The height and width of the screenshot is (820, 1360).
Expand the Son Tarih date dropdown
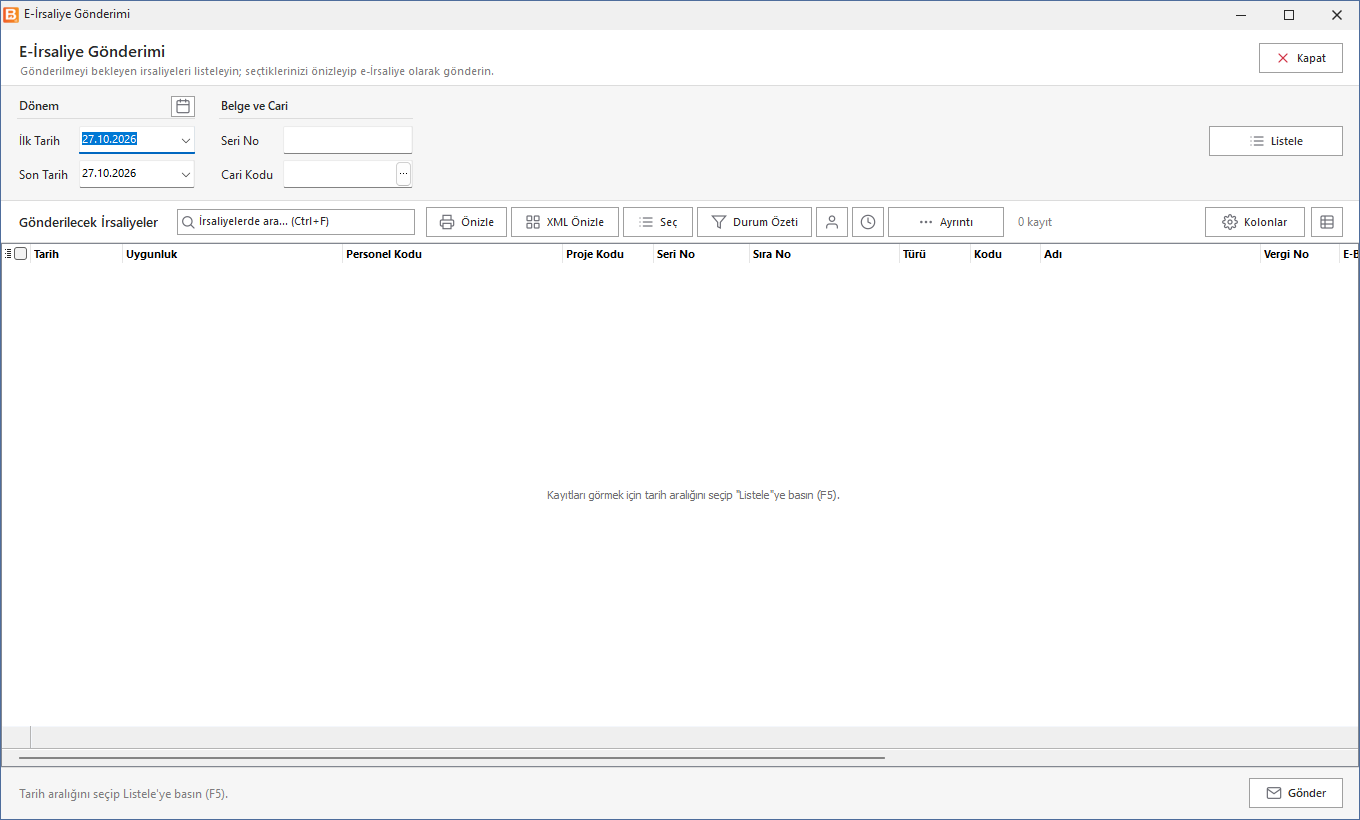186,174
